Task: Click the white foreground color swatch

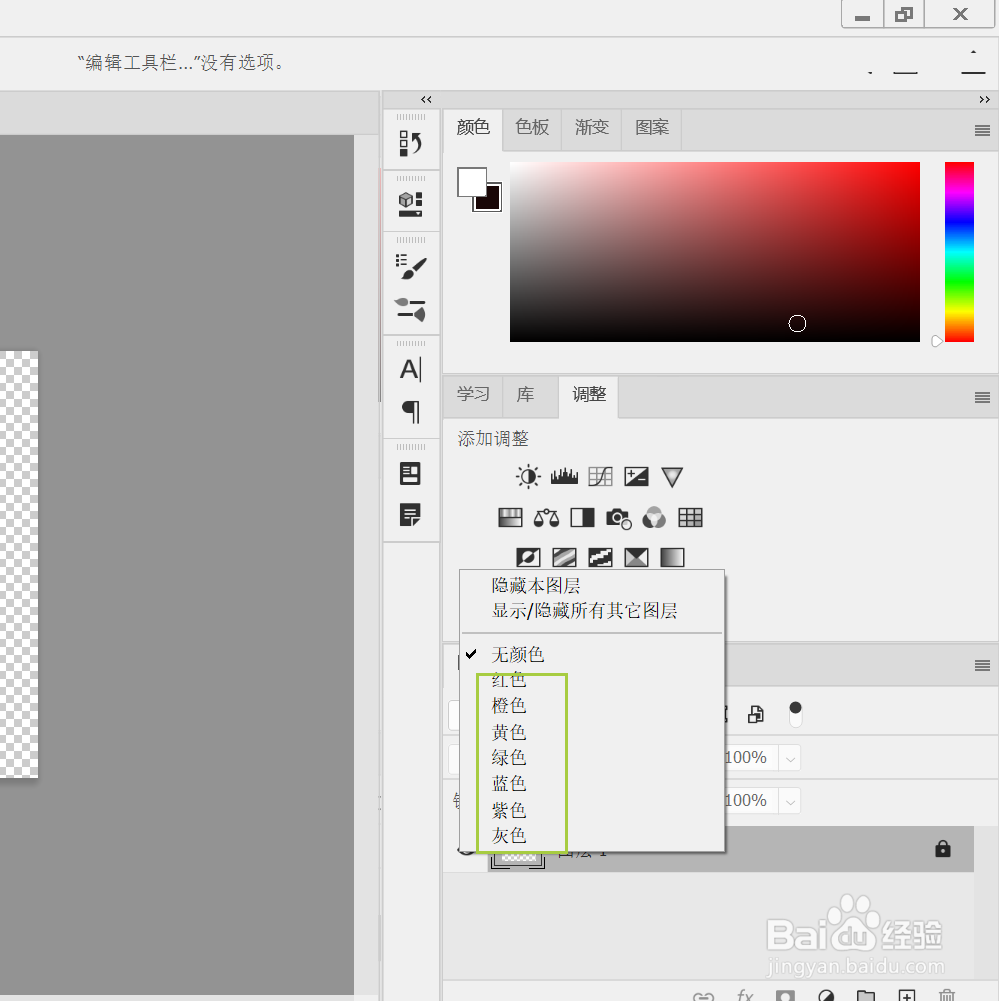Action: [471, 182]
